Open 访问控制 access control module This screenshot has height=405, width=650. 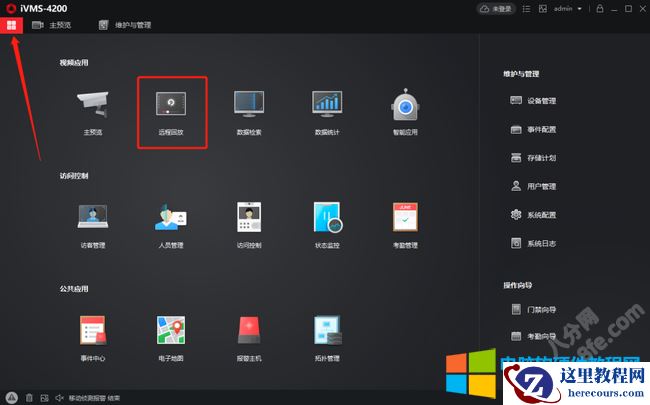click(x=249, y=226)
